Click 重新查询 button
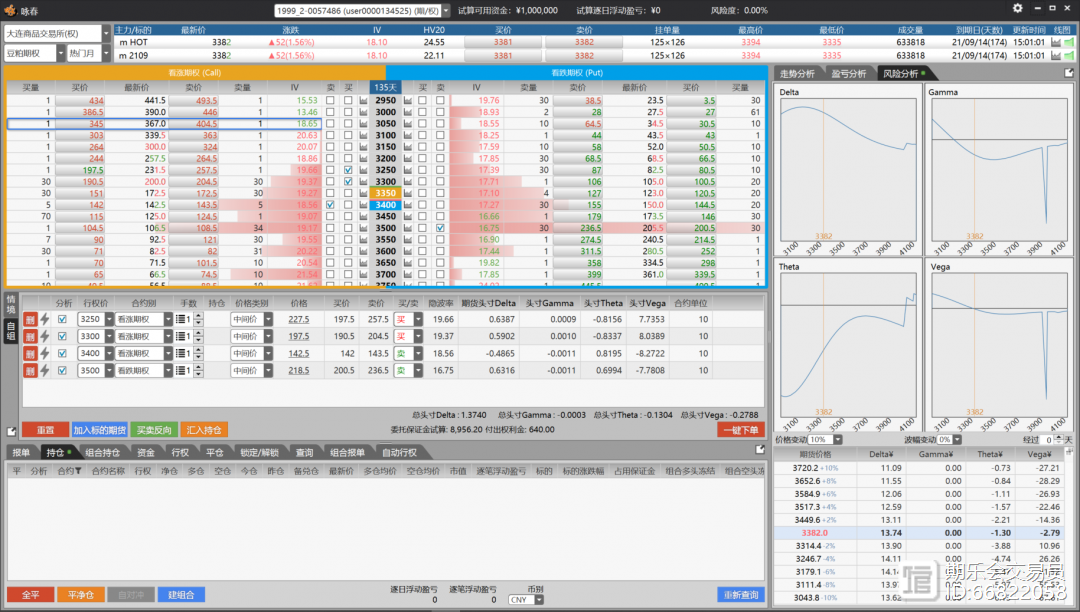 [x=741, y=595]
